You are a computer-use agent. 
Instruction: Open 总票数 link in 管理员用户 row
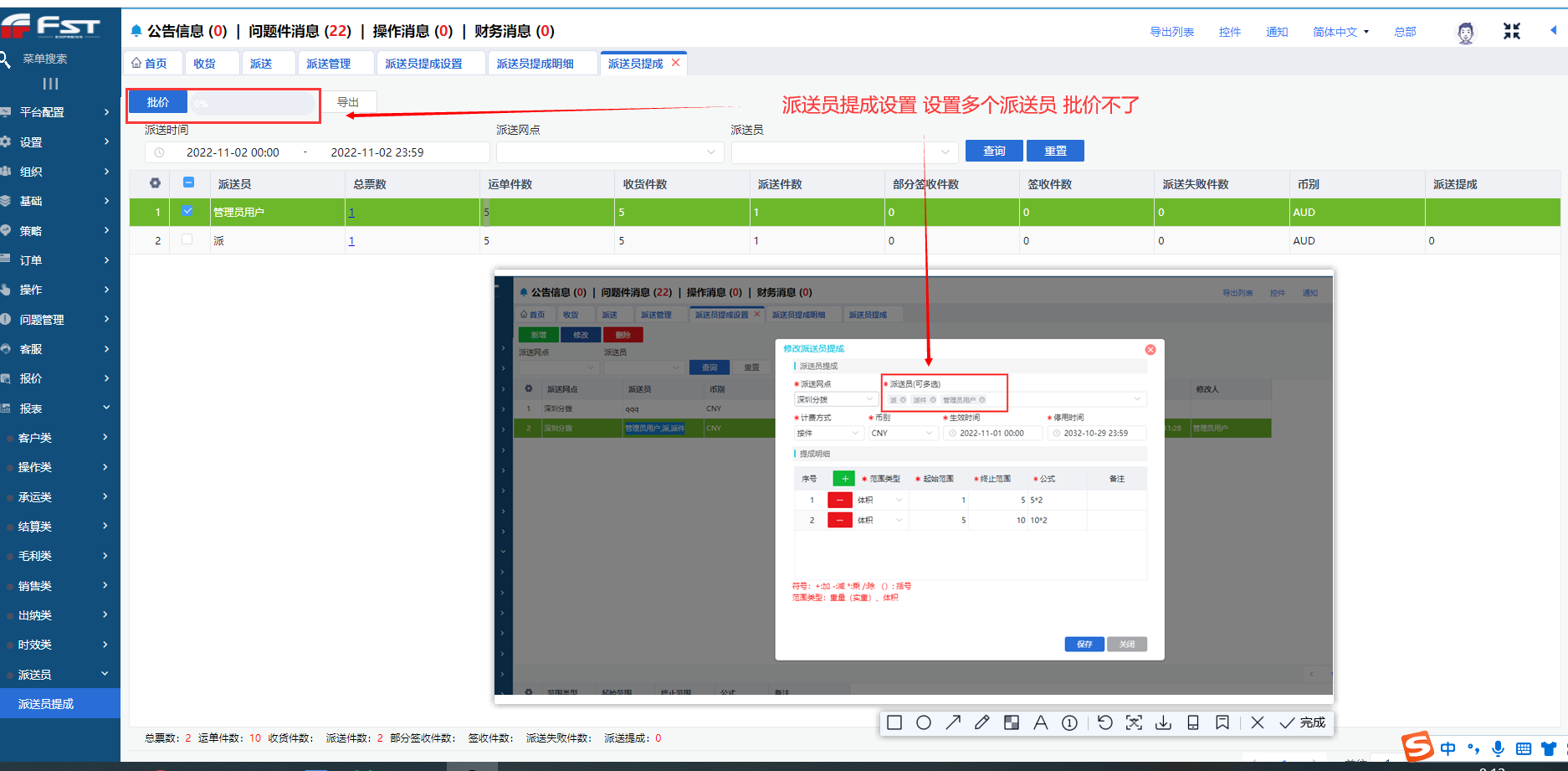pos(351,213)
